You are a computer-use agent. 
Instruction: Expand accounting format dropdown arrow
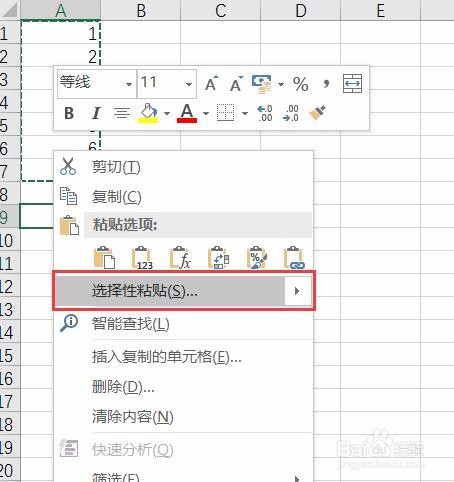[x=281, y=84]
